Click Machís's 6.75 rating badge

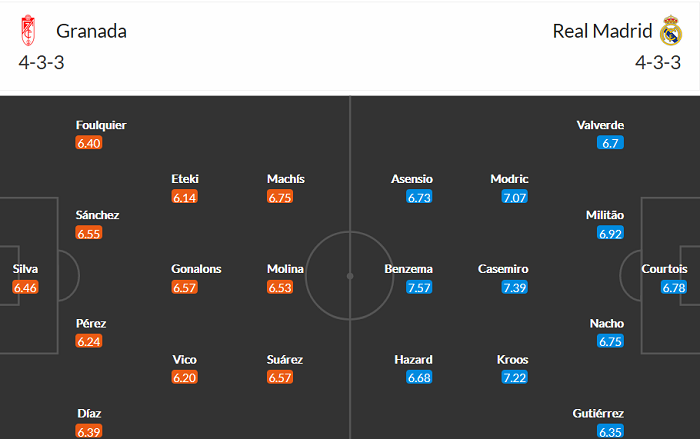click(x=281, y=198)
